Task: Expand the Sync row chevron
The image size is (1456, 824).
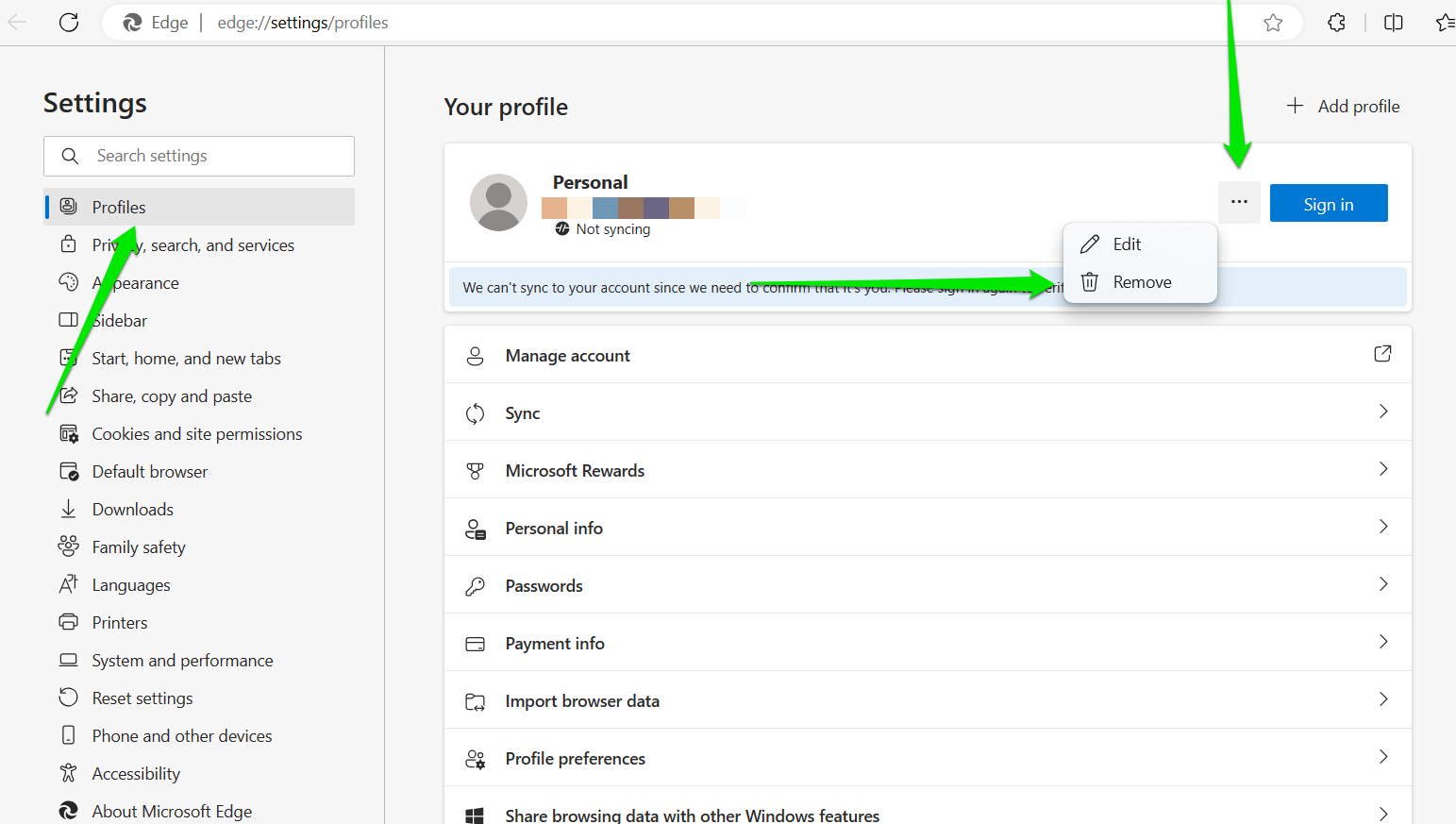Action: coord(1383,412)
